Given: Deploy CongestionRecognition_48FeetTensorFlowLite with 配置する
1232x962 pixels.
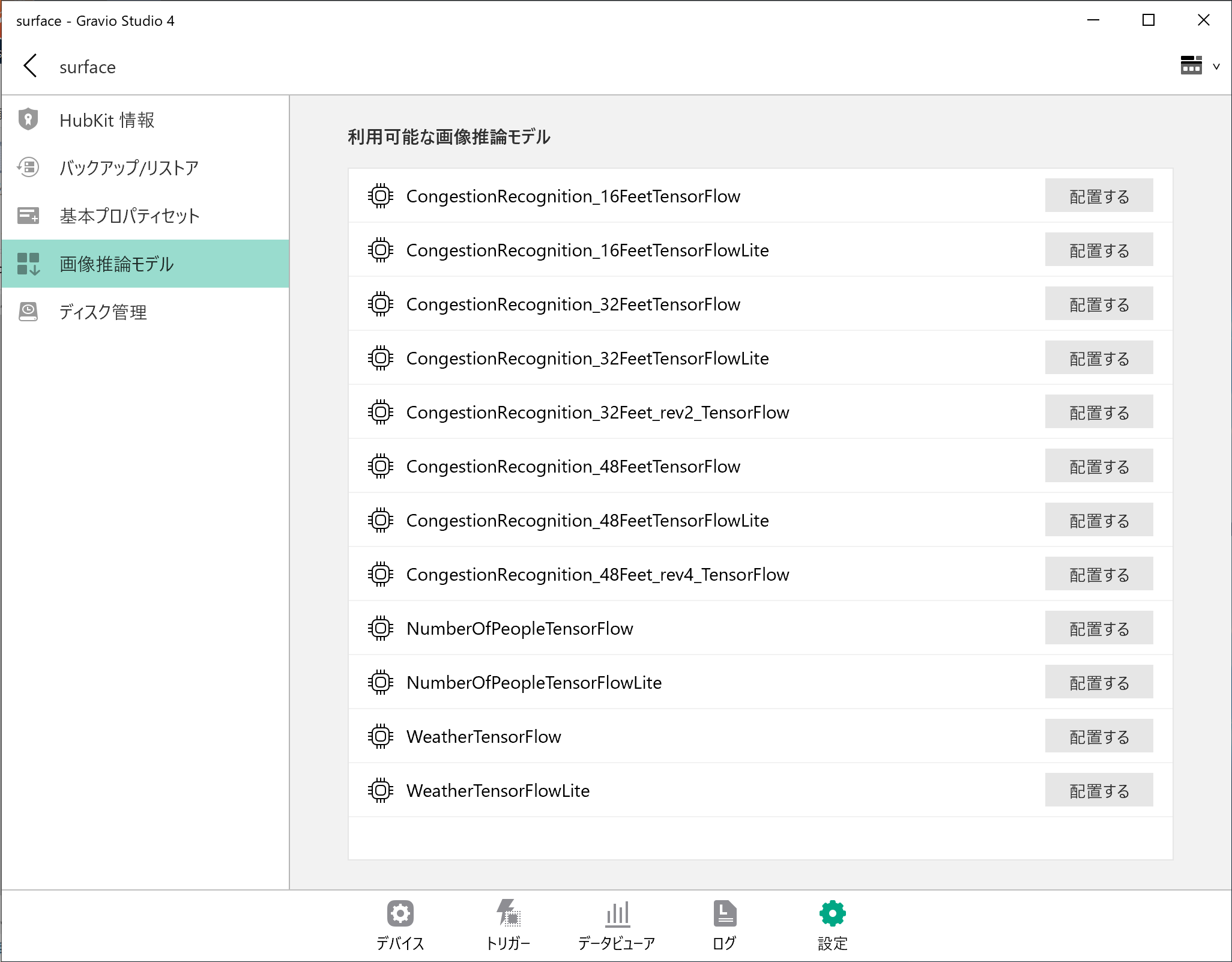Looking at the screenshot, I should click(x=1099, y=520).
